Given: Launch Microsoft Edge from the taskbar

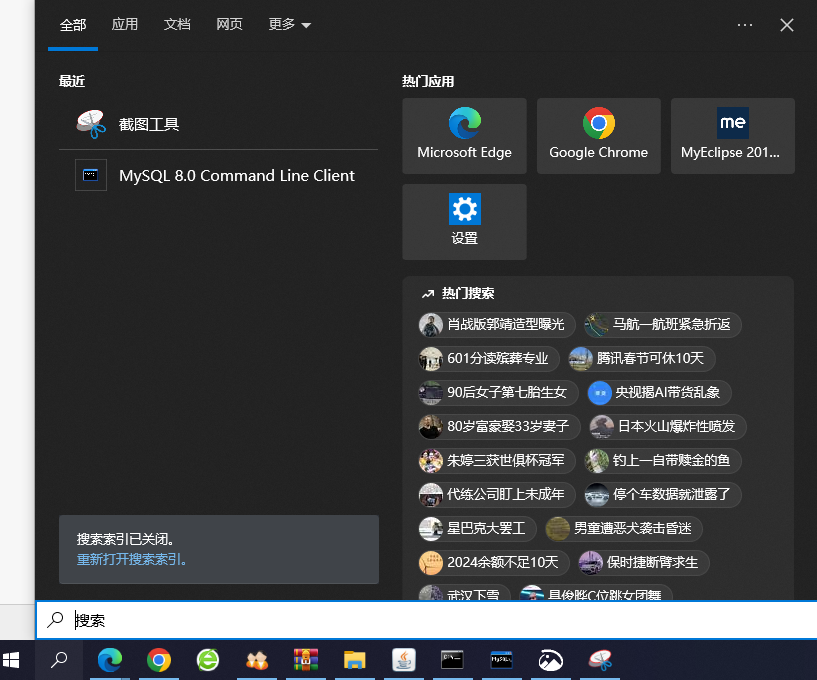Looking at the screenshot, I should [x=110, y=660].
